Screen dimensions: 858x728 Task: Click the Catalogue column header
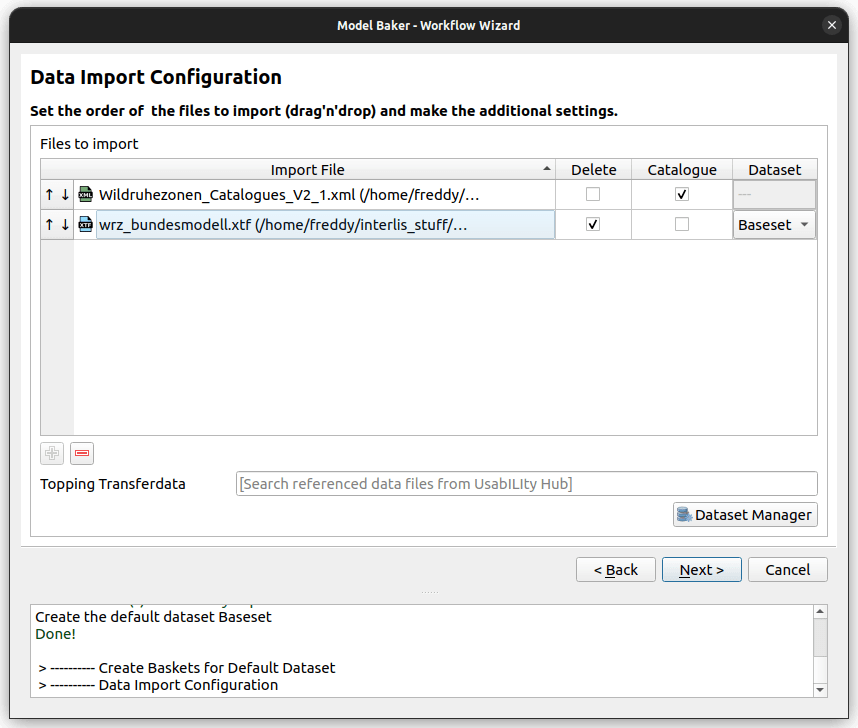[681, 169]
